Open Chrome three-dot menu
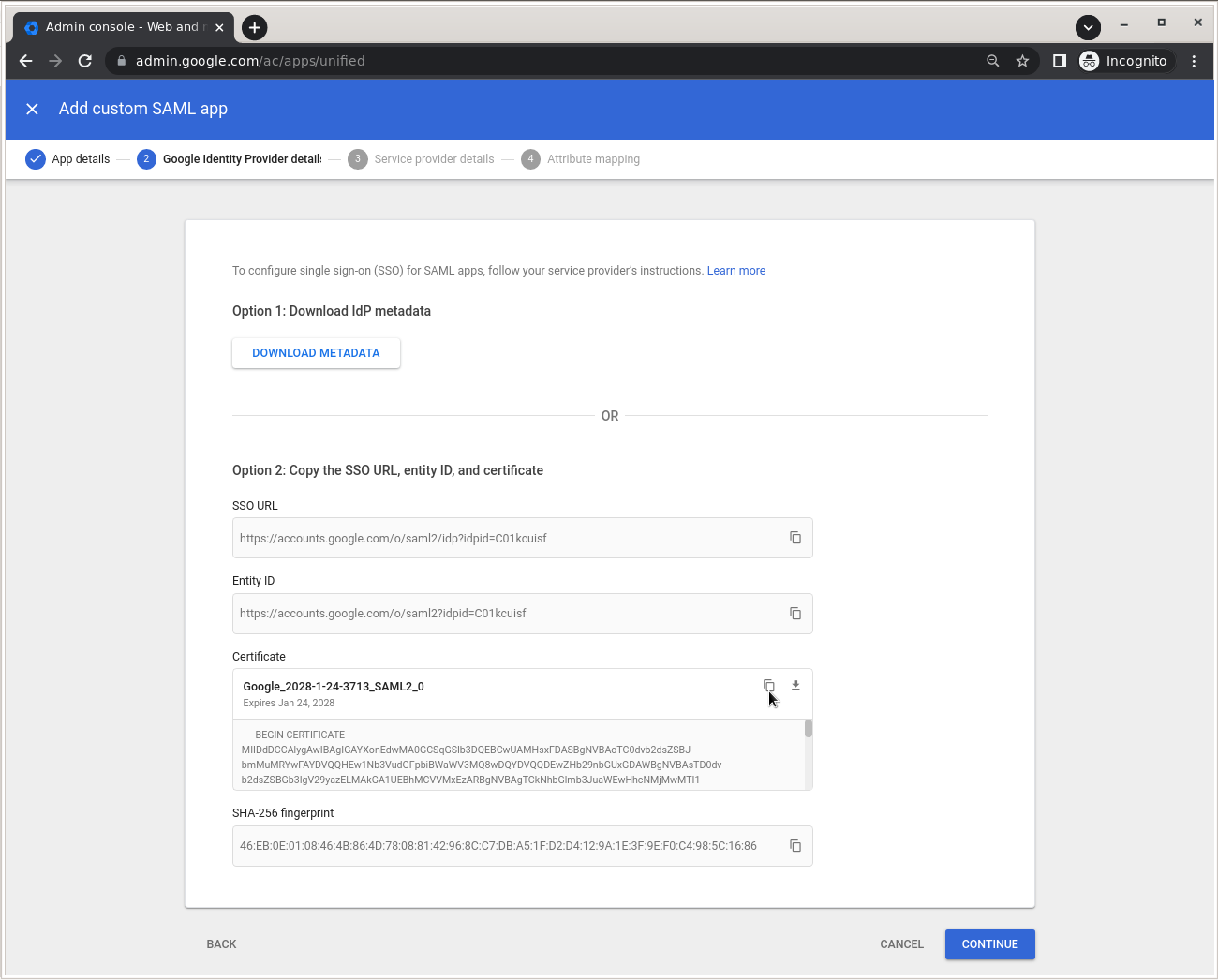The height and width of the screenshot is (980, 1218). 1194,61
